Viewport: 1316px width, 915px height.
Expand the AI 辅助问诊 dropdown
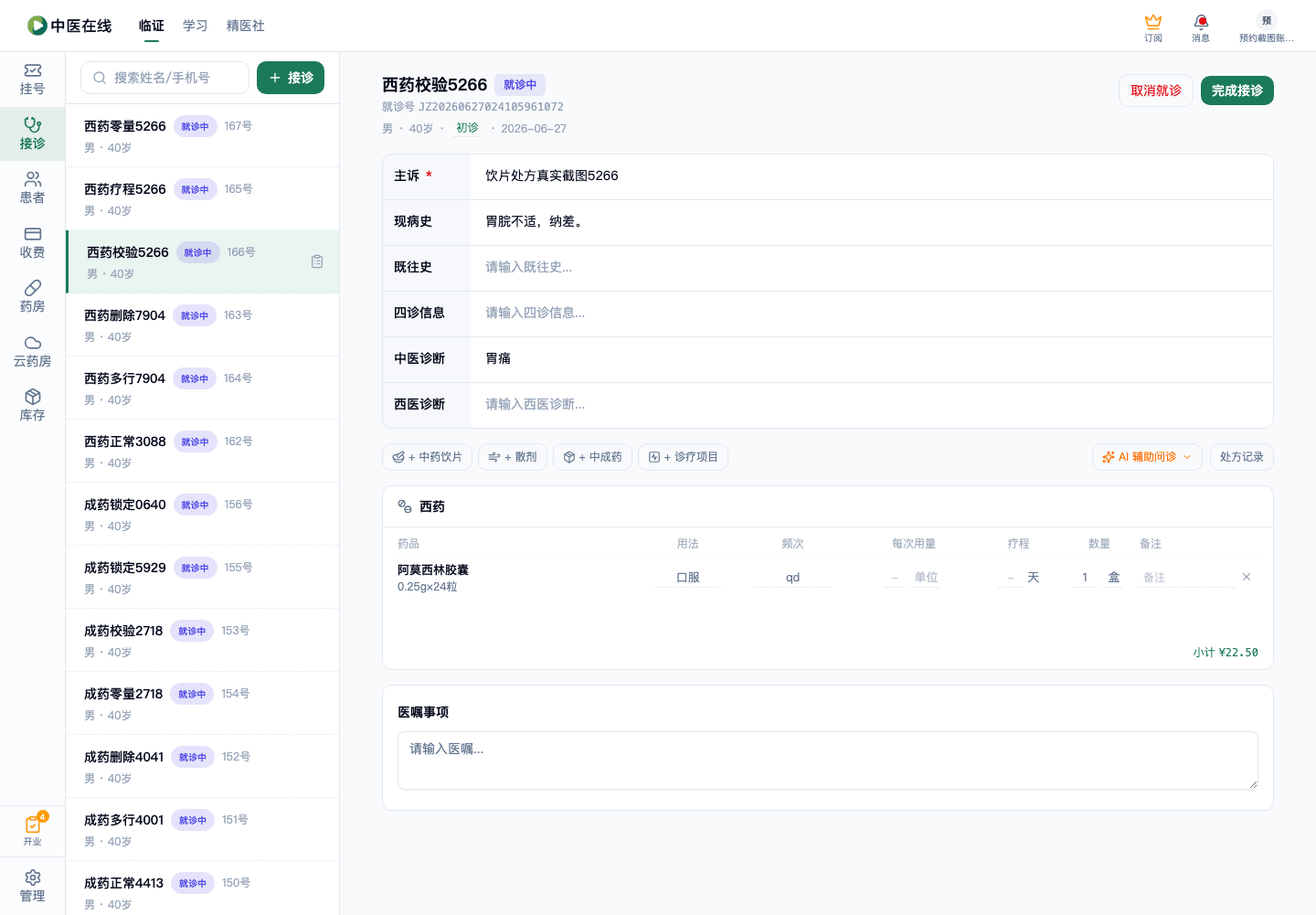point(1147,457)
